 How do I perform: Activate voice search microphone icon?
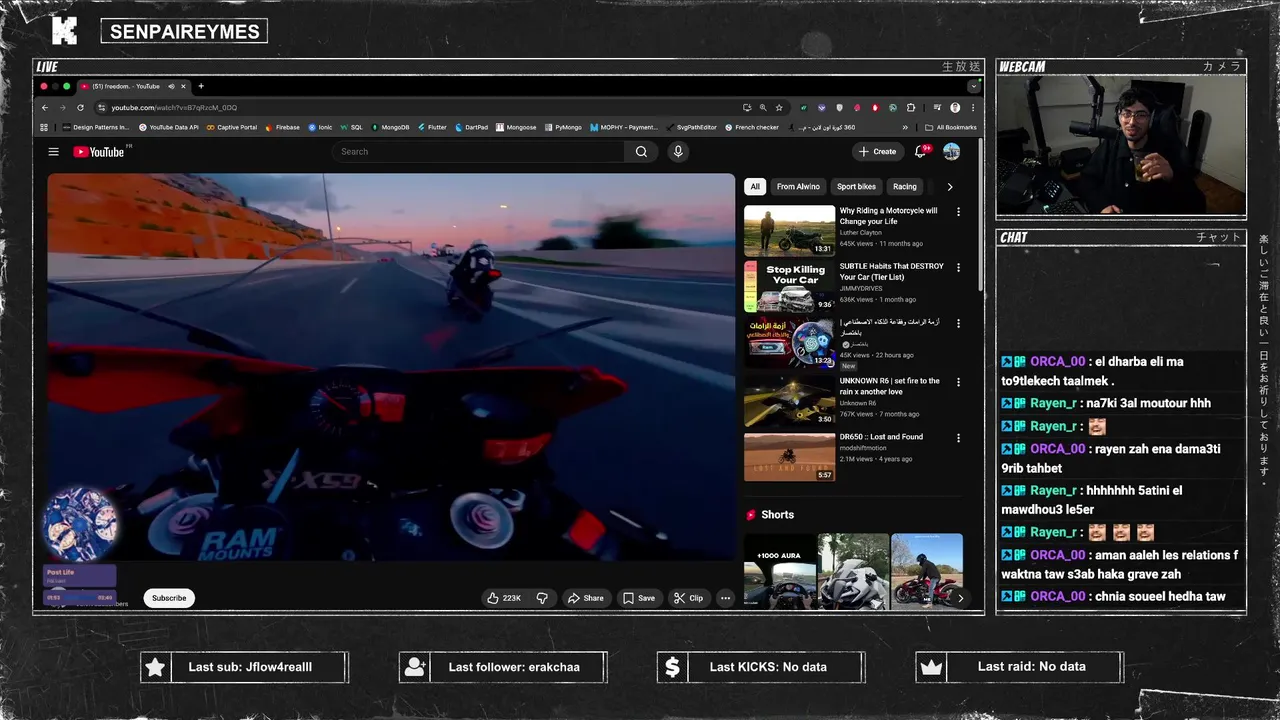(678, 152)
